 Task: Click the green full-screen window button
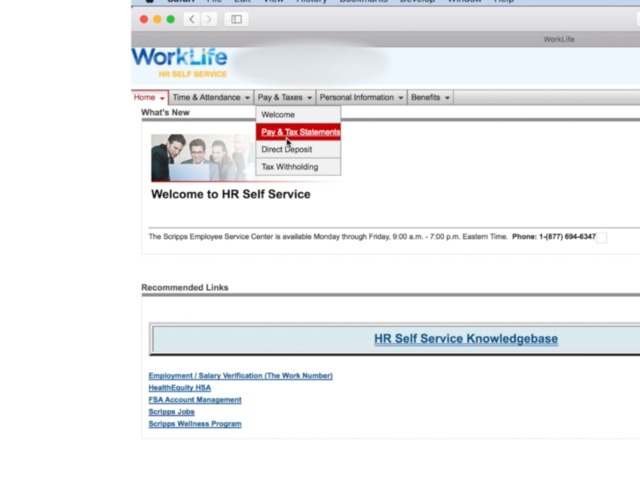point(171,19)
